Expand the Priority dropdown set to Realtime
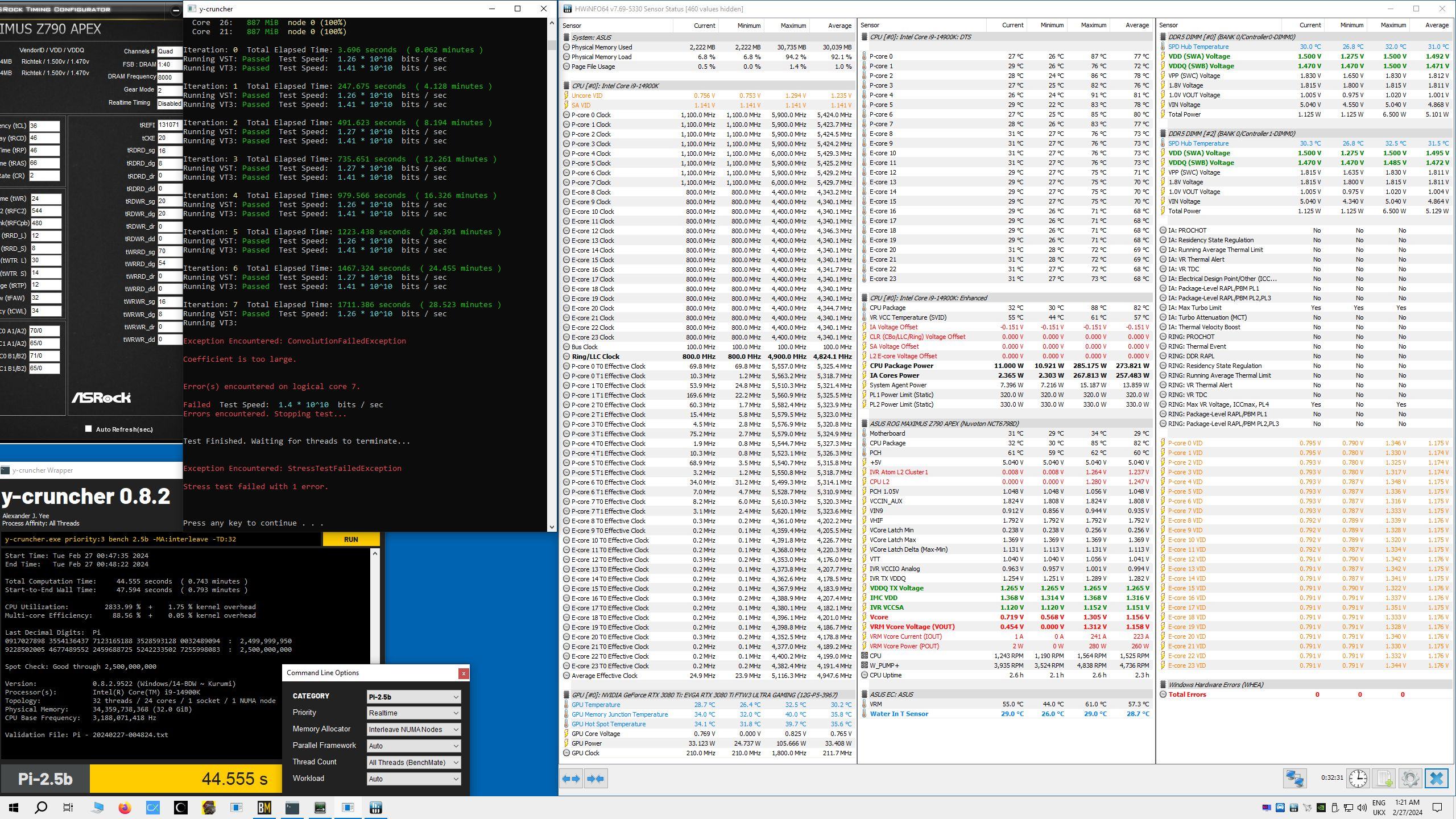 coord(413,713)
